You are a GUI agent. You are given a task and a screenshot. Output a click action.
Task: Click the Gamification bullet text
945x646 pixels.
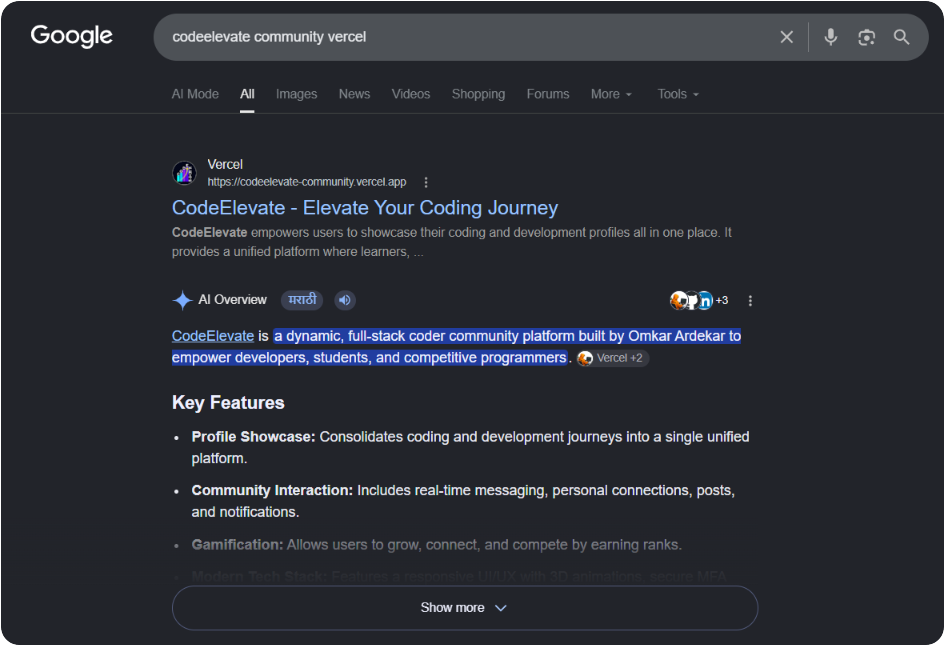coord(436,545)
